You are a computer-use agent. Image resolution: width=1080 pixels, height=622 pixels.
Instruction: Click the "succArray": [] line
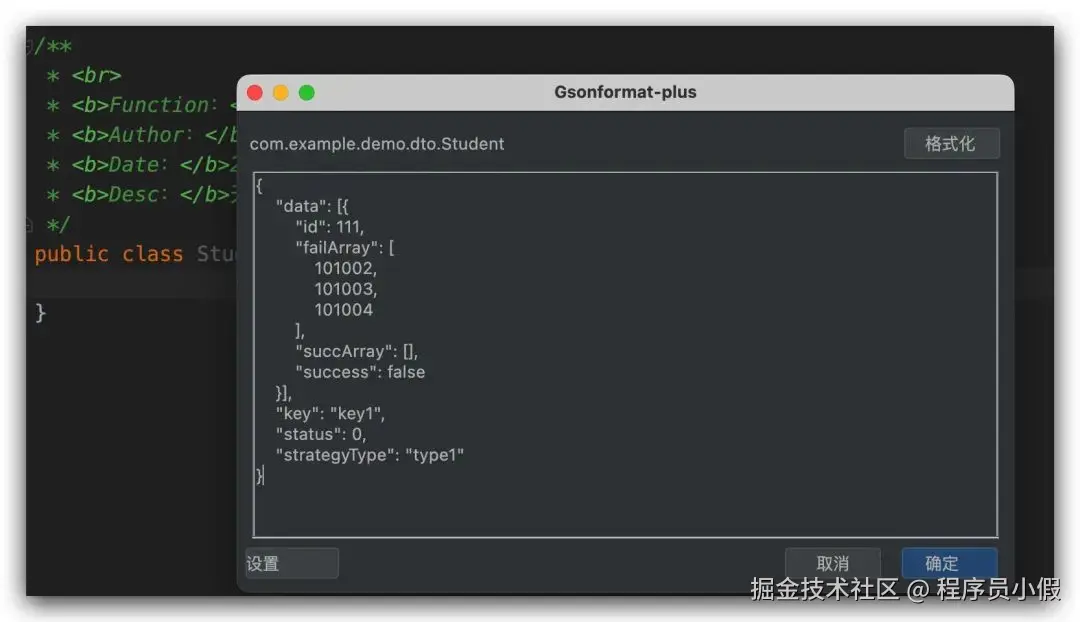click(356, 351)
